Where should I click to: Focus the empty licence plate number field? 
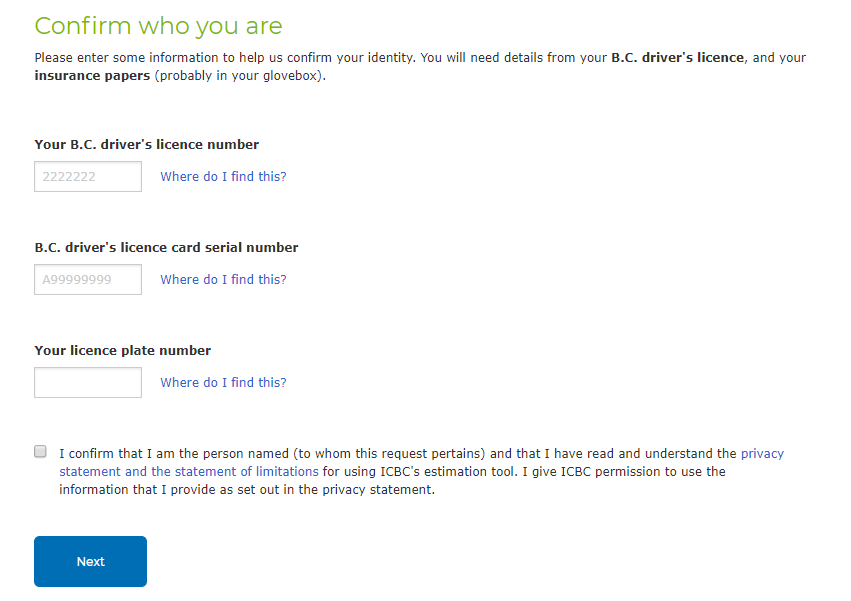[88, 382]
